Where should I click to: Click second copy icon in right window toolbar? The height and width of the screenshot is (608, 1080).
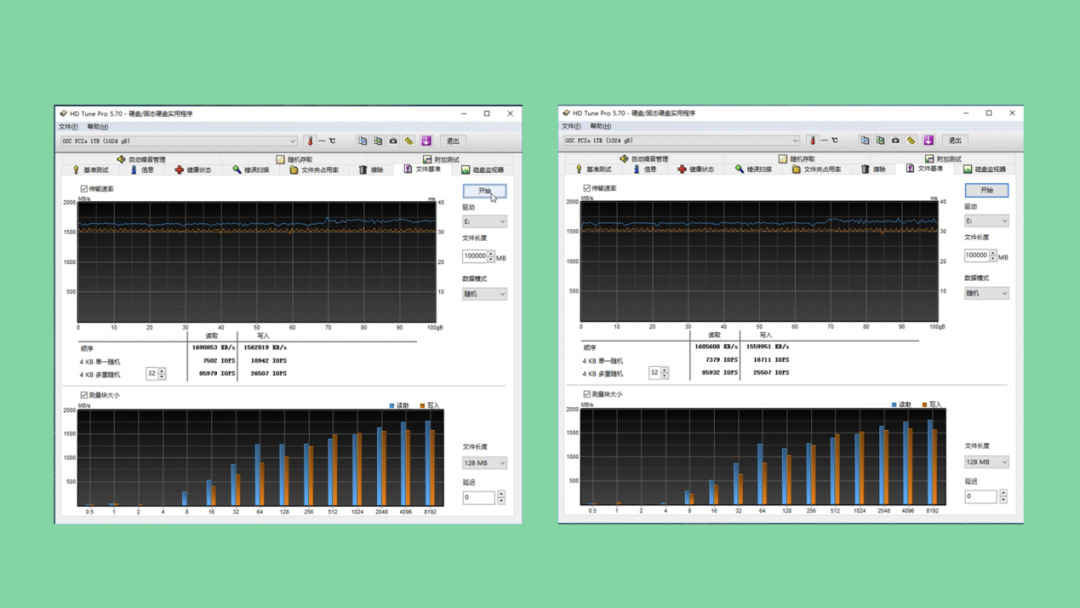(880, 140)
